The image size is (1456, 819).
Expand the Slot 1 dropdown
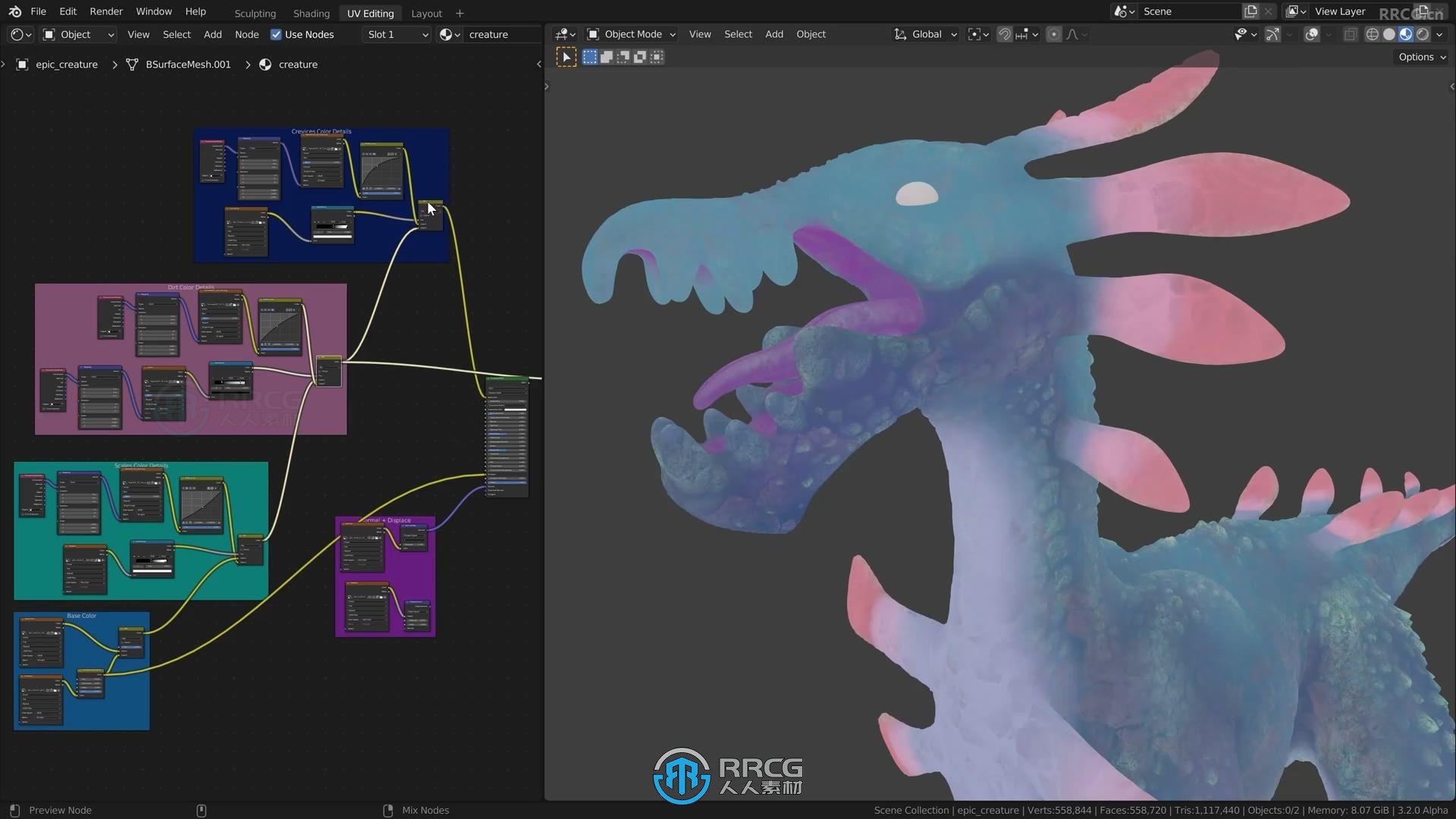pyautogui.click(x=395, y=34)
